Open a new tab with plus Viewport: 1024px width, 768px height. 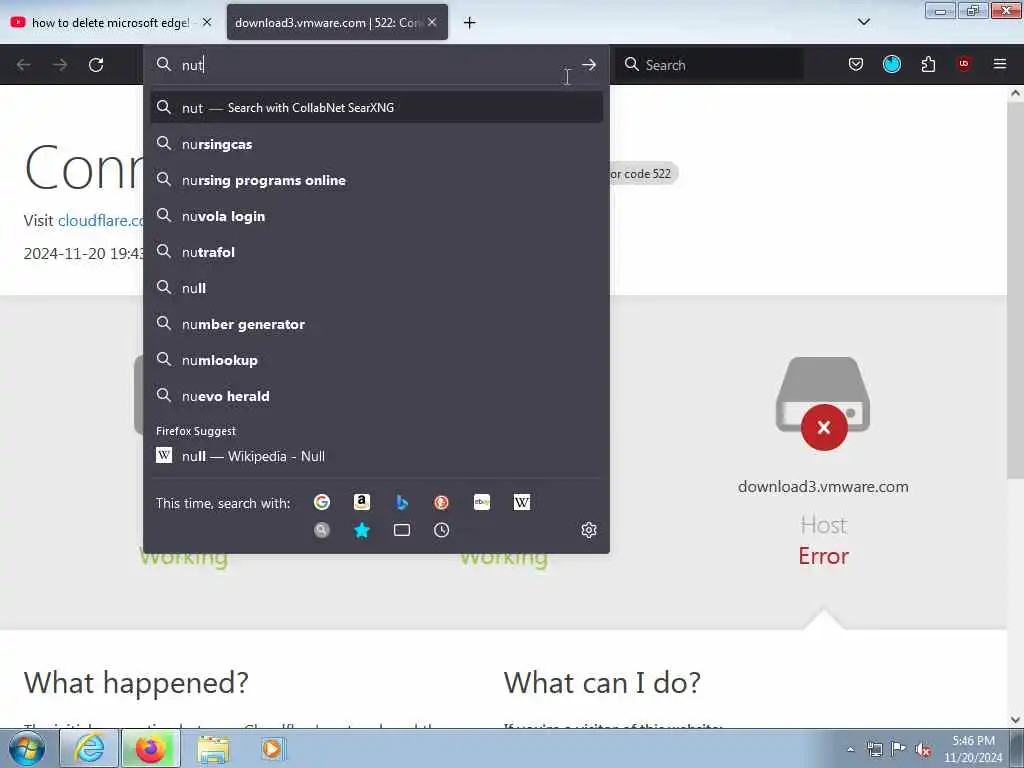pos(470,23)
